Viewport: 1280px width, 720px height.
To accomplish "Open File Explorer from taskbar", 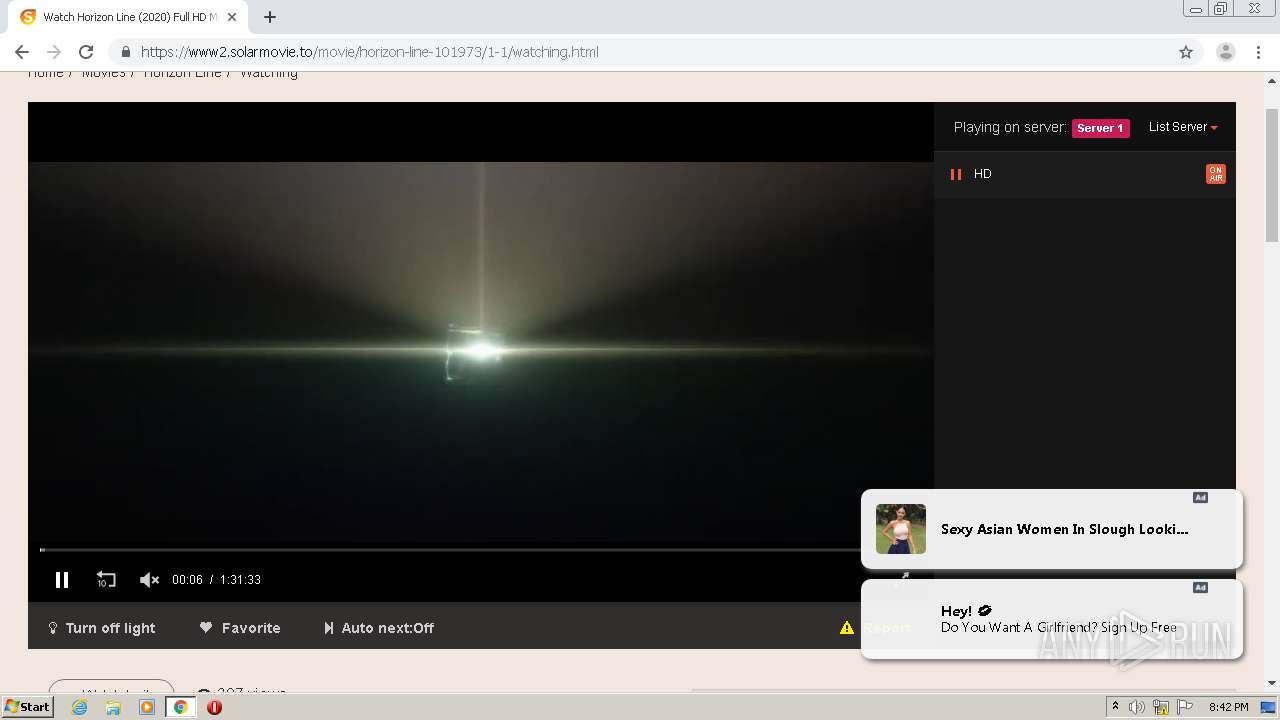I will click(x=113, y=707).
